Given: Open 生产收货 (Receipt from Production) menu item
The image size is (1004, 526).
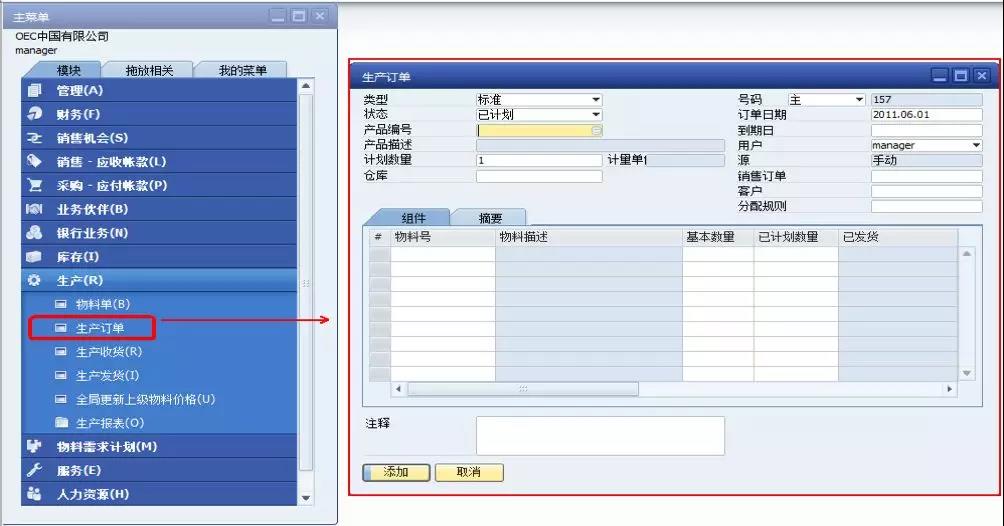Looking at the screenshot, I should 109,352.
